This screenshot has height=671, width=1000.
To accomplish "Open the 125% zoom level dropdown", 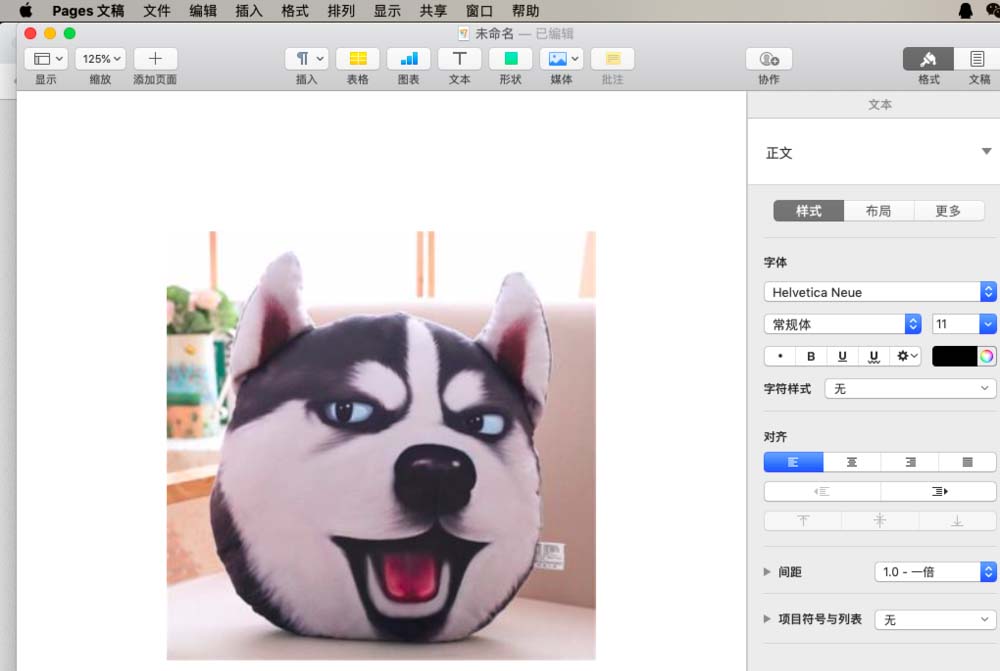I will click(x=100, y=58).
